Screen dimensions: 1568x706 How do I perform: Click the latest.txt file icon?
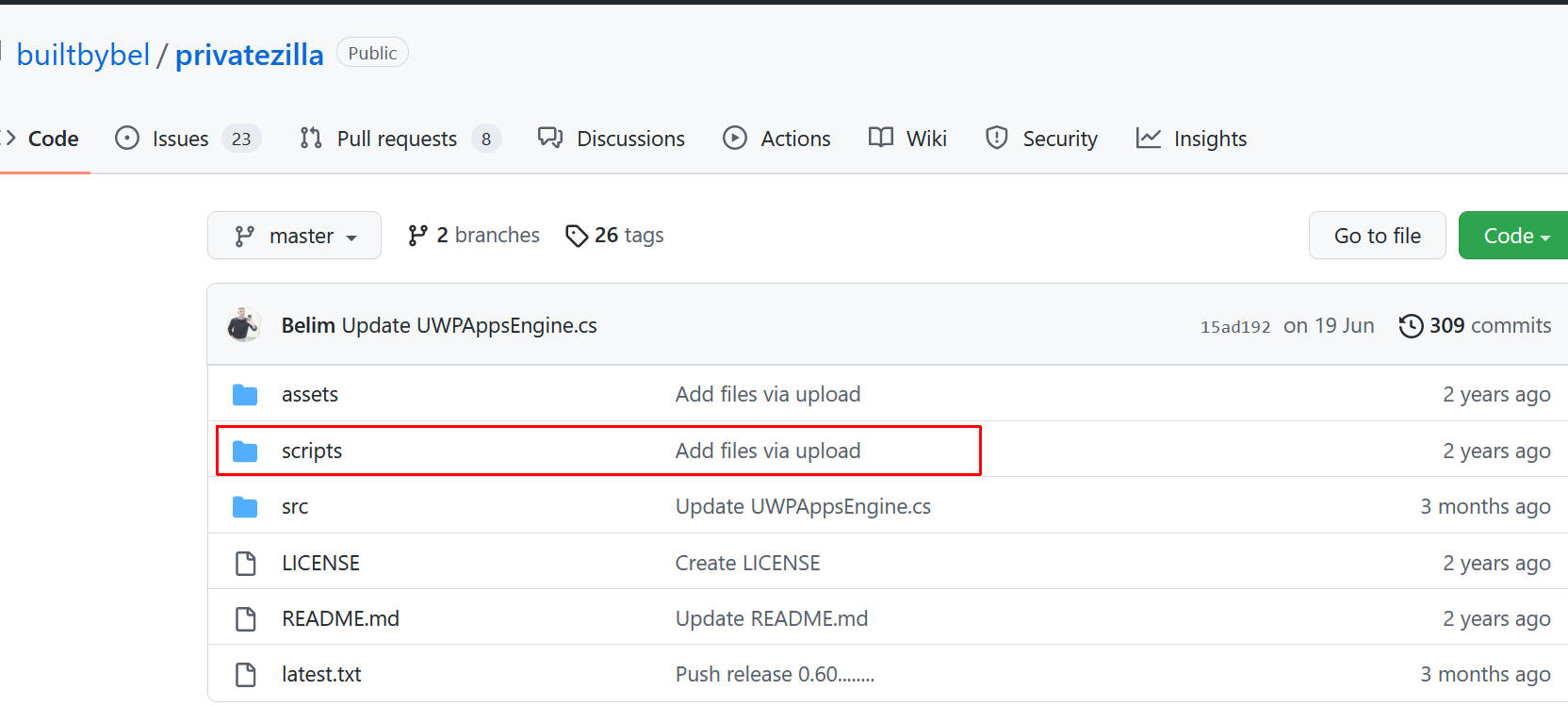point(246,674)
